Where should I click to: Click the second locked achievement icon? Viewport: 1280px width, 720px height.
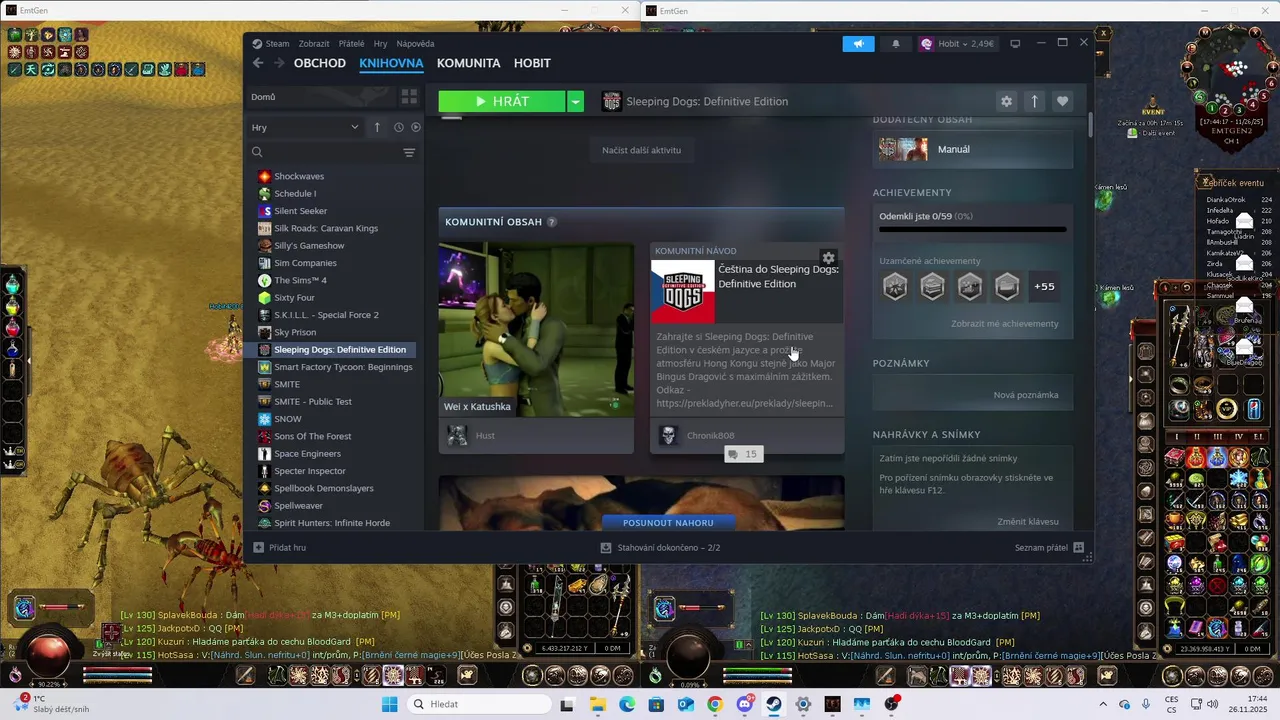coord(932,286)
